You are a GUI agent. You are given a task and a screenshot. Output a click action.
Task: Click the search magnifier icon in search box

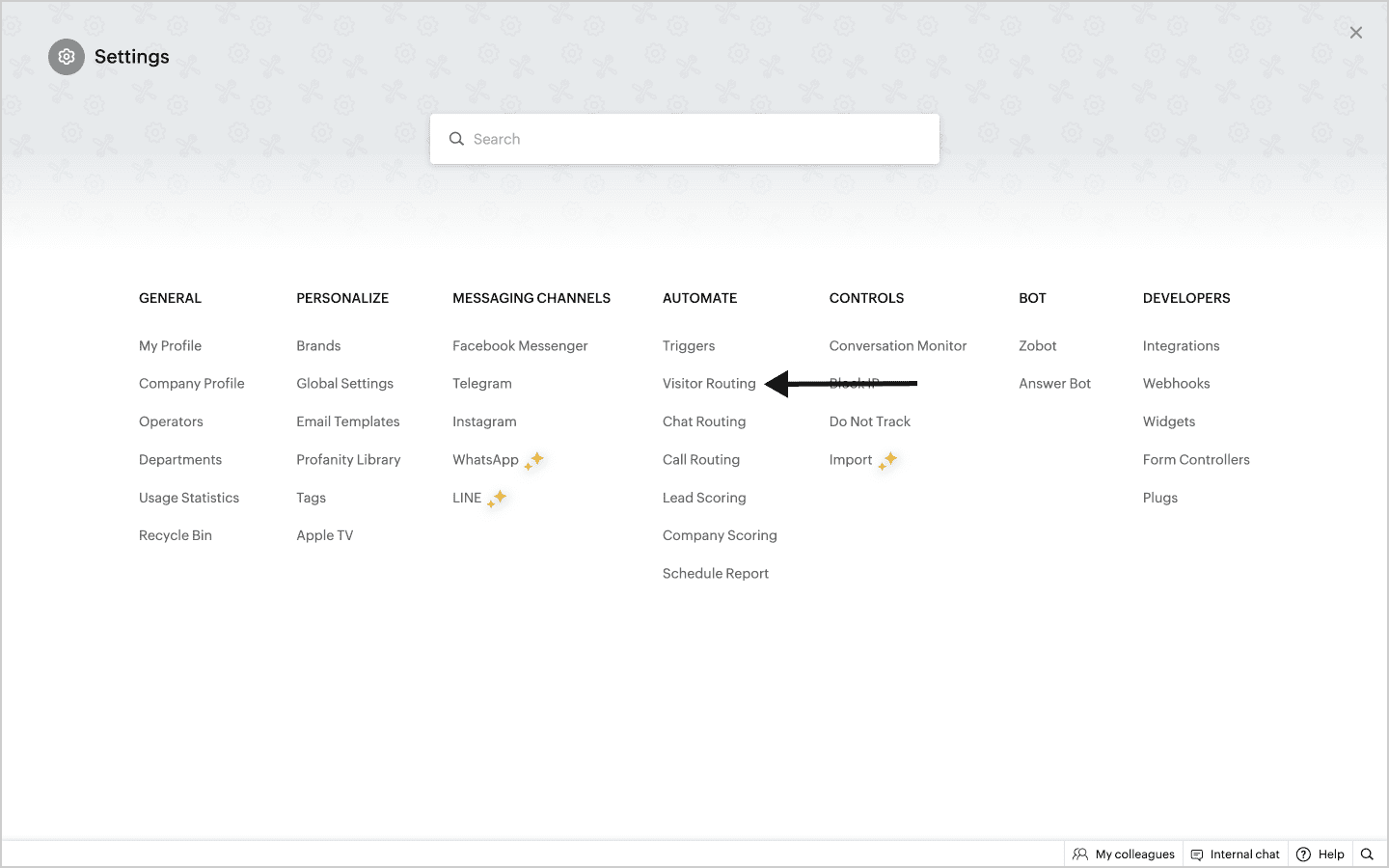tap(456, 139)
